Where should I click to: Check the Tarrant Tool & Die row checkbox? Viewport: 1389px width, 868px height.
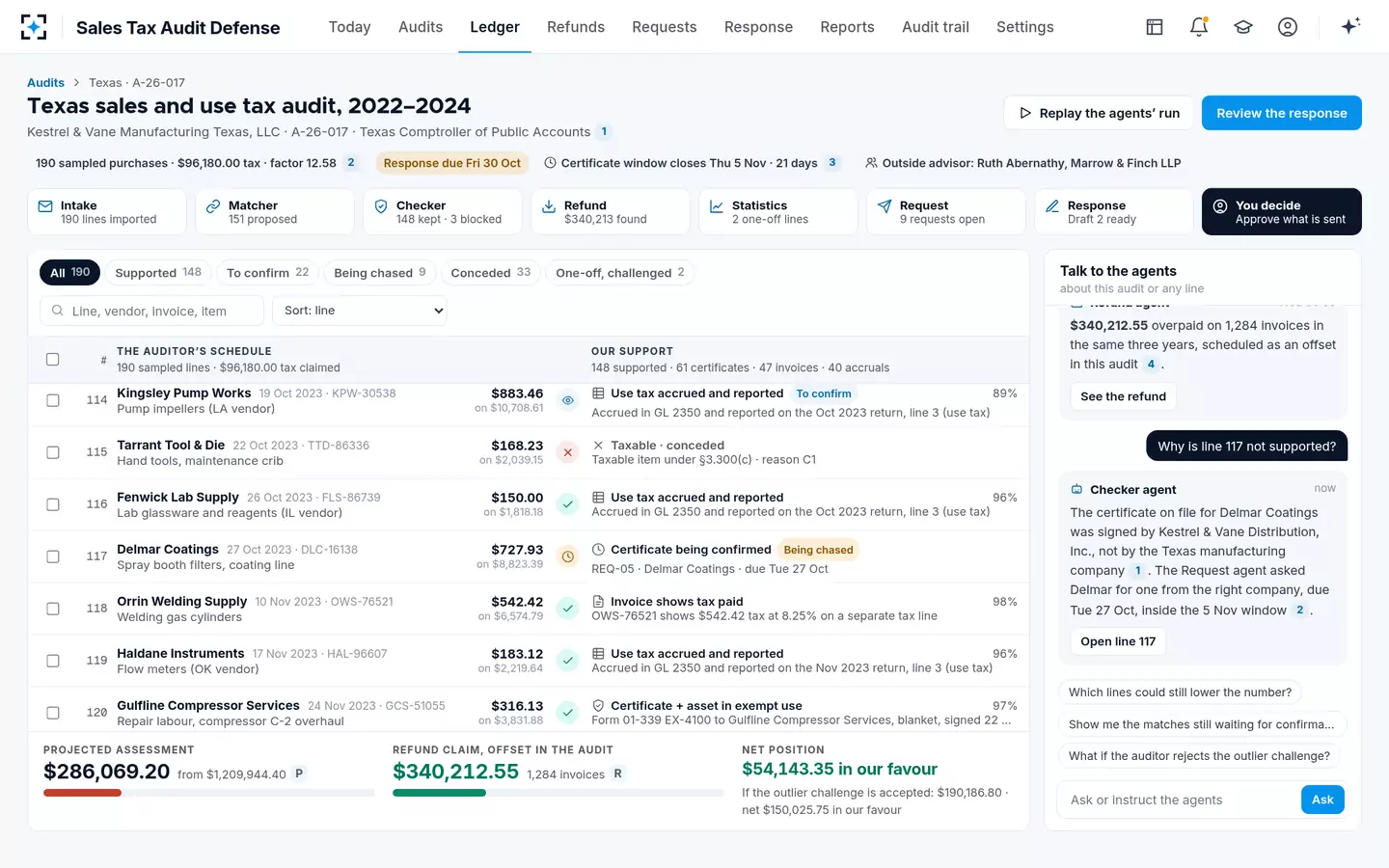point(53,452)
